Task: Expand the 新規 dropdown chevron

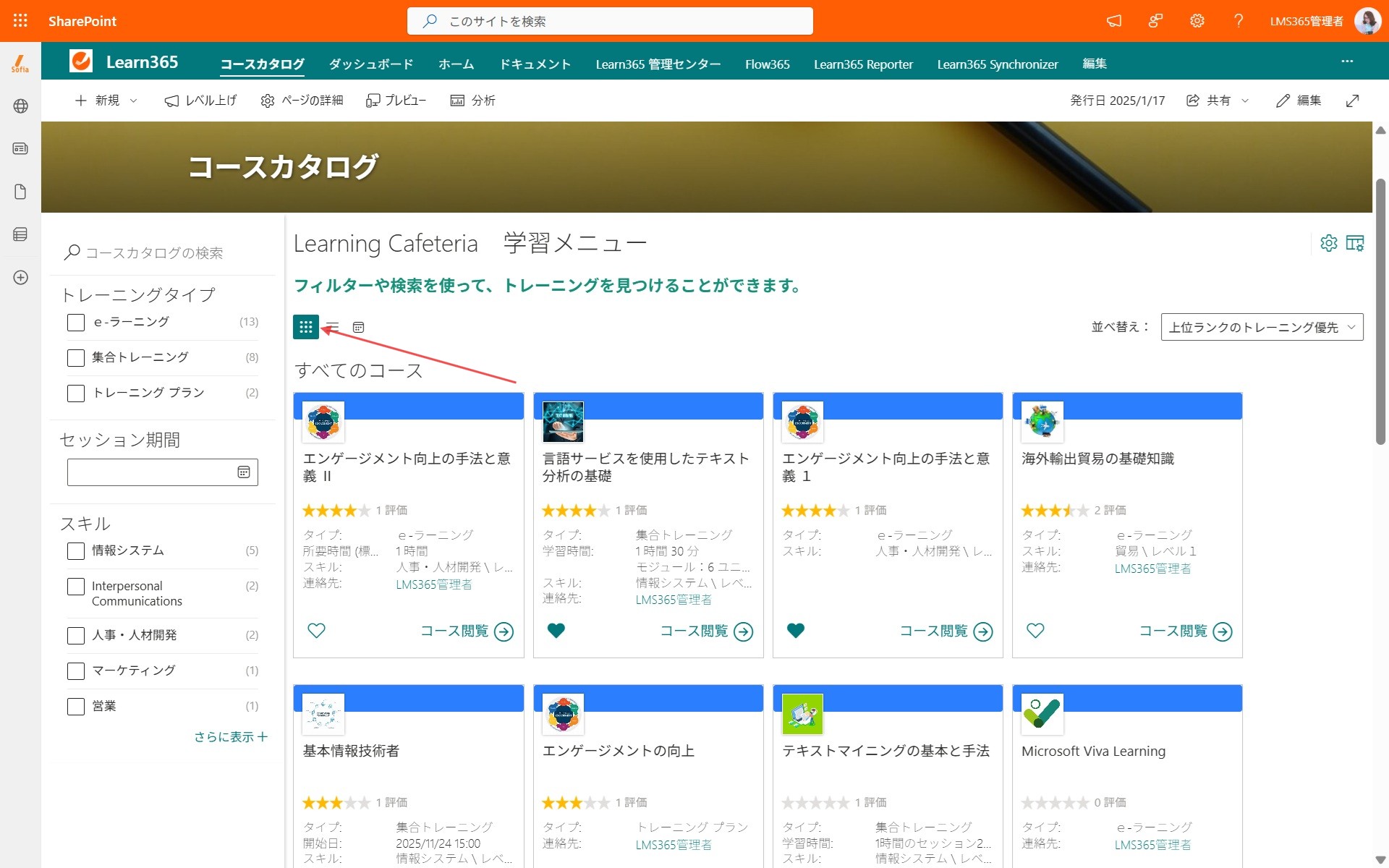Action: 133,101
